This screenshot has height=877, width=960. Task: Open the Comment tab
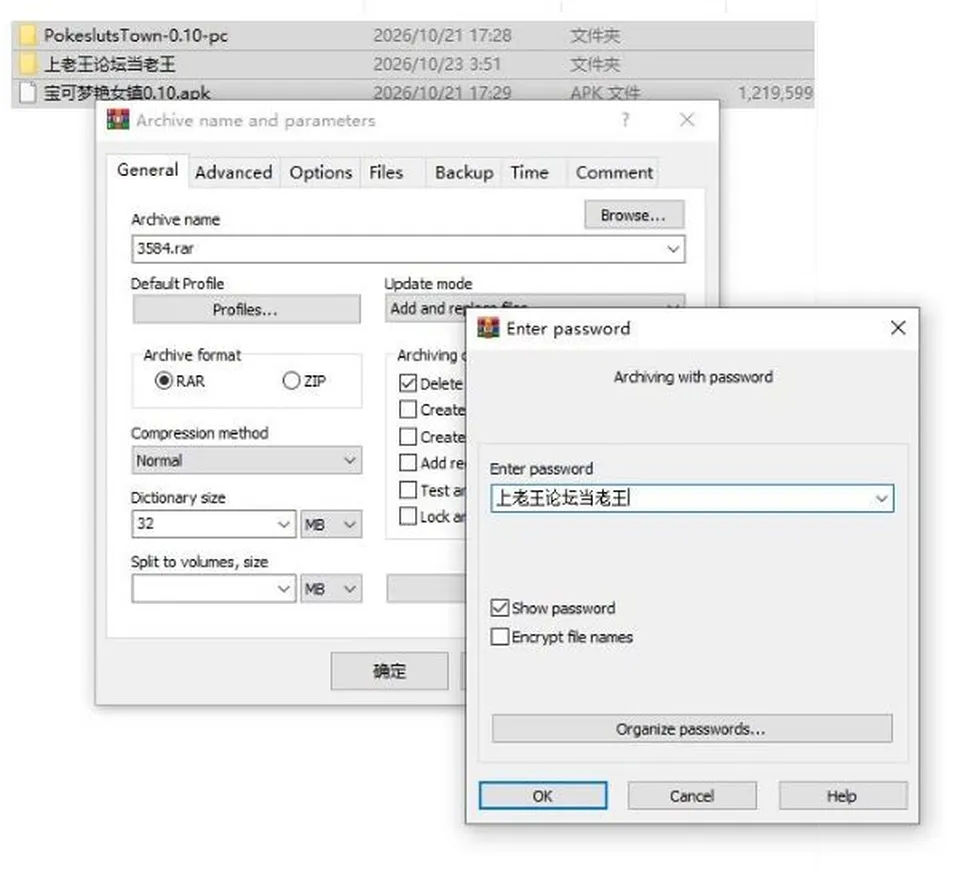point(614,173)
